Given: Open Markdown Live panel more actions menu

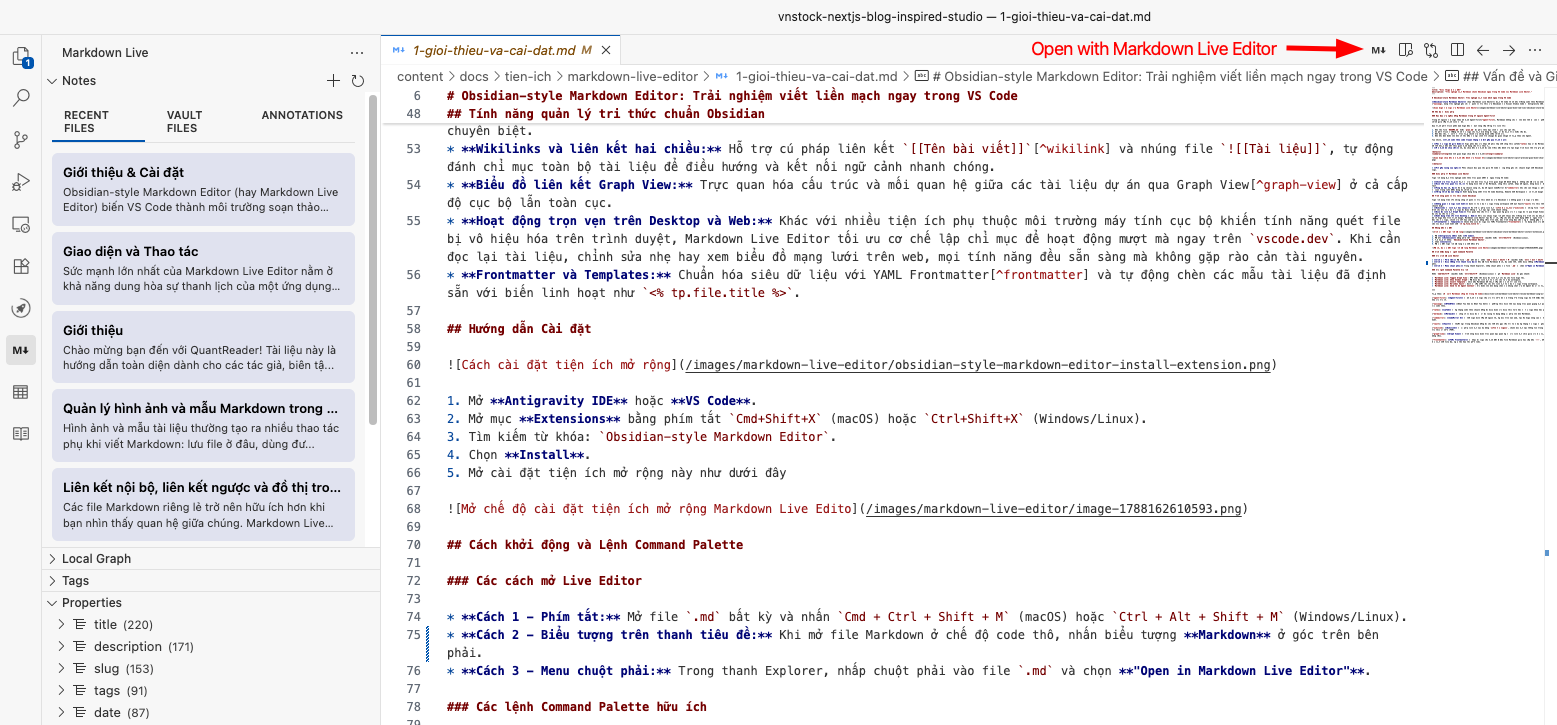Looking at the screenshot, I should tap(357, 53).
